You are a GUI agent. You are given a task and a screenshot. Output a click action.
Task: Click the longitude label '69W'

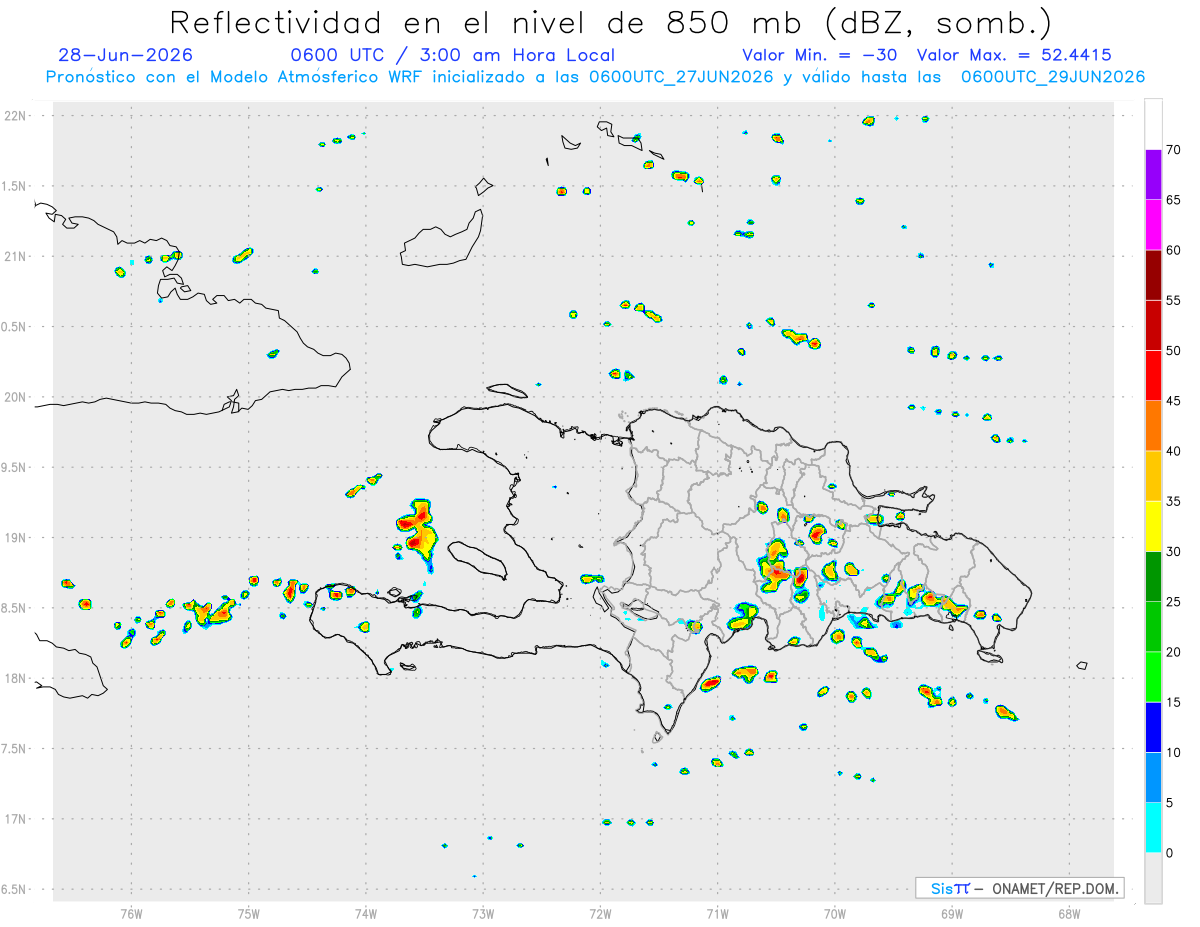point(952,913)
